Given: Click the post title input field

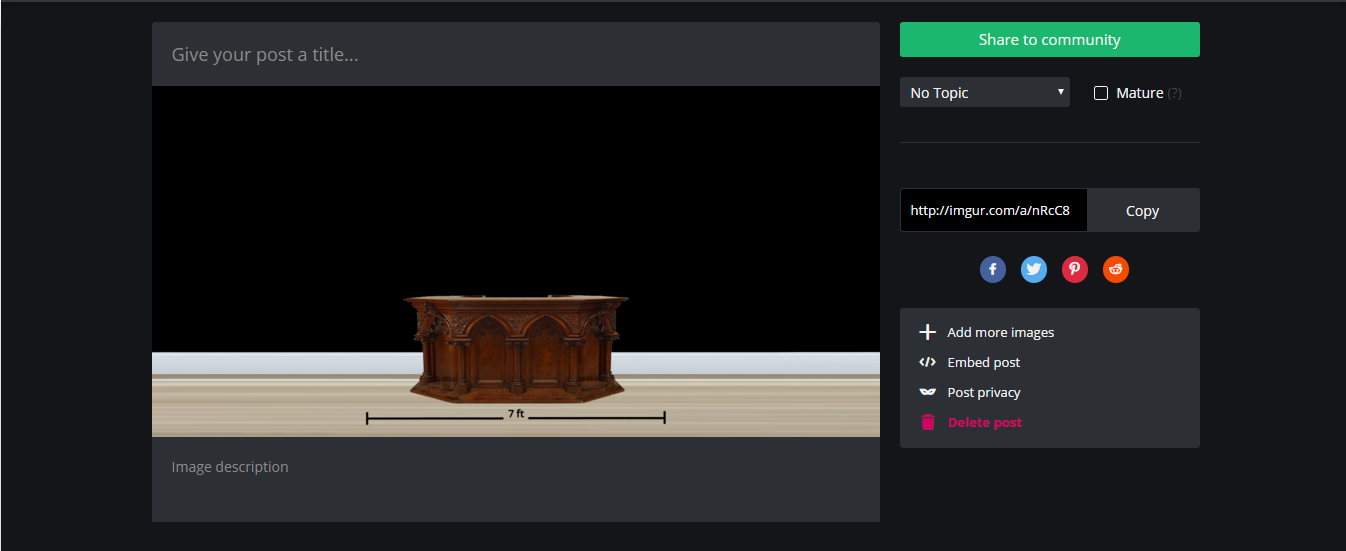Looking at the screenshot, I should click(516, 54).
